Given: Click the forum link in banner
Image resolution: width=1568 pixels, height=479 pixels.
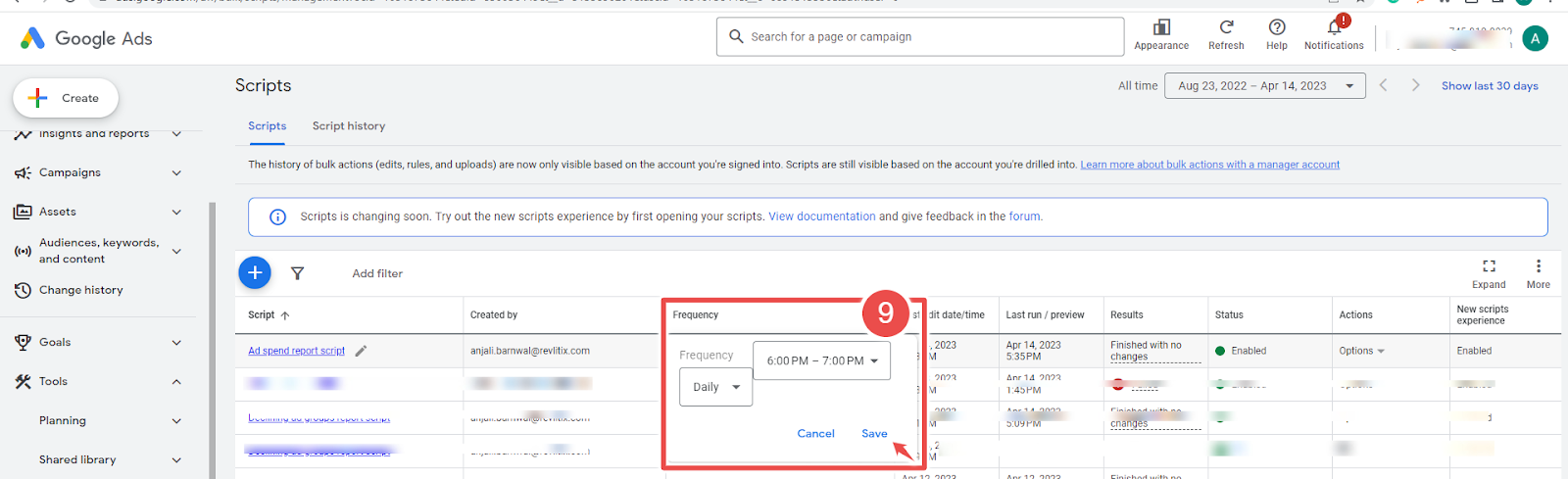Looking at the screenshot, I should pos(1024,216).
